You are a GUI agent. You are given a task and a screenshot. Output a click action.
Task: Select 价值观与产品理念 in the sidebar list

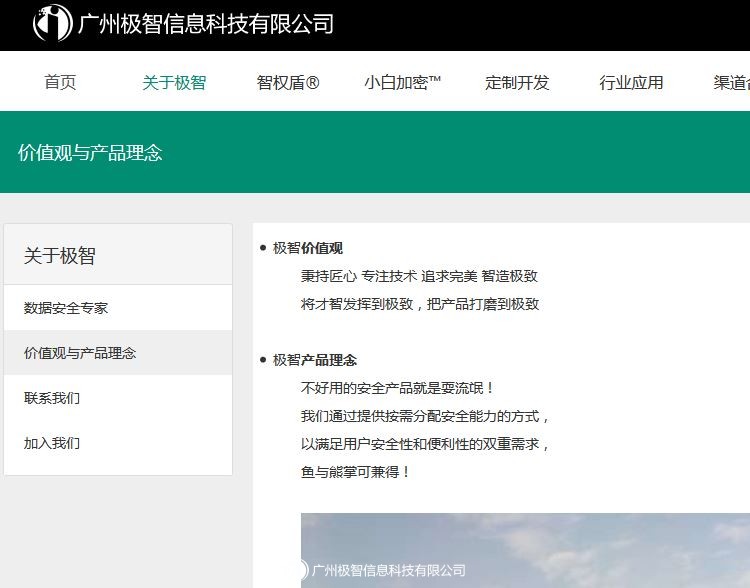[x=80, y=353]
